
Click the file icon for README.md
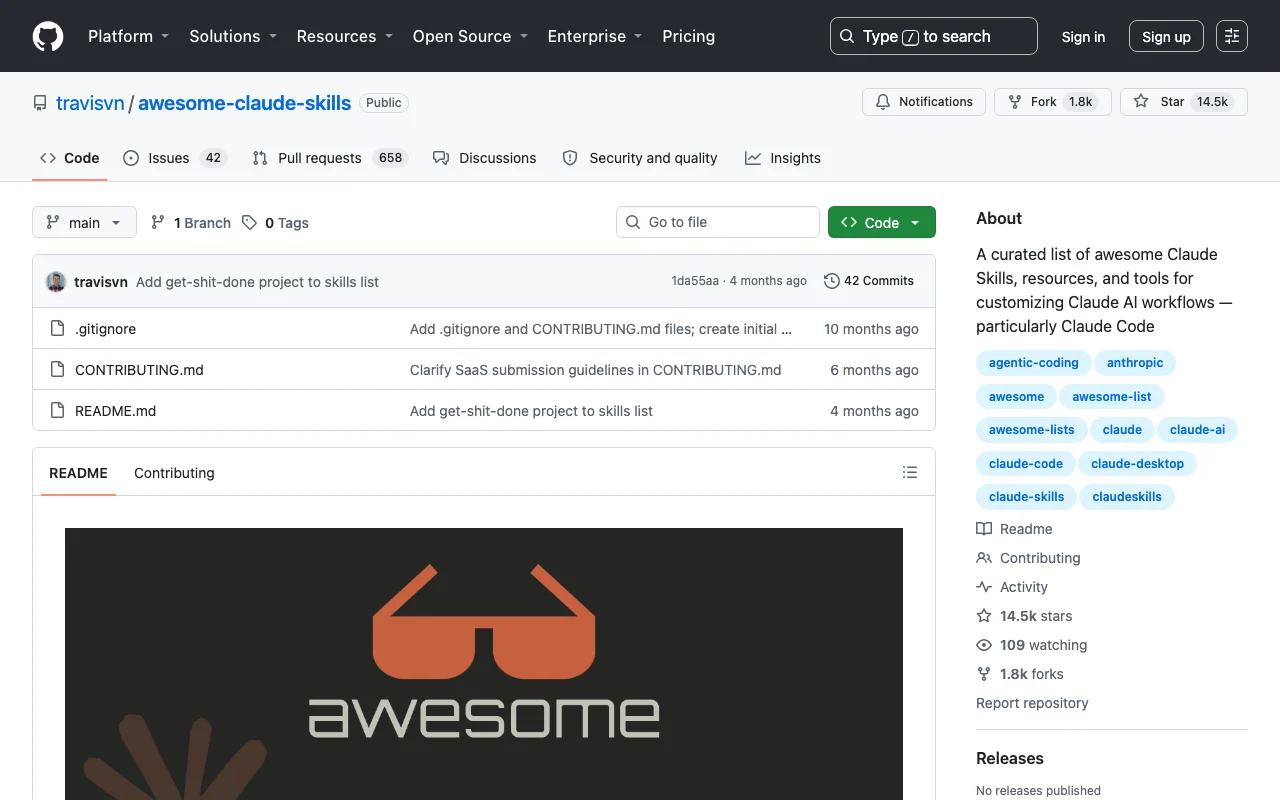tap(57, 411)
